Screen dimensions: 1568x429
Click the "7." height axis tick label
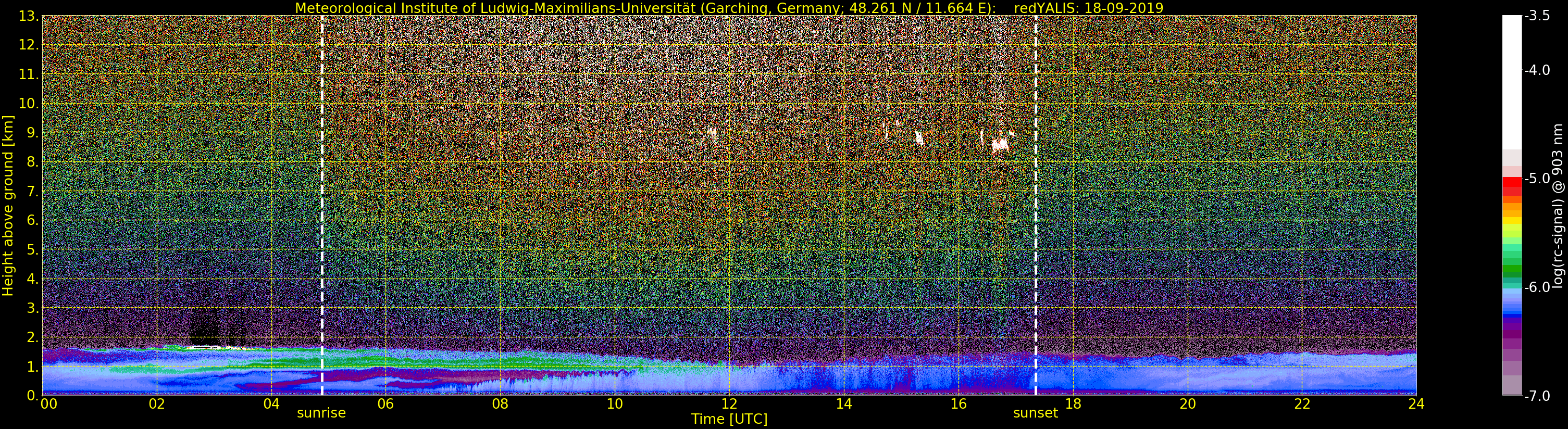[32, 192]
